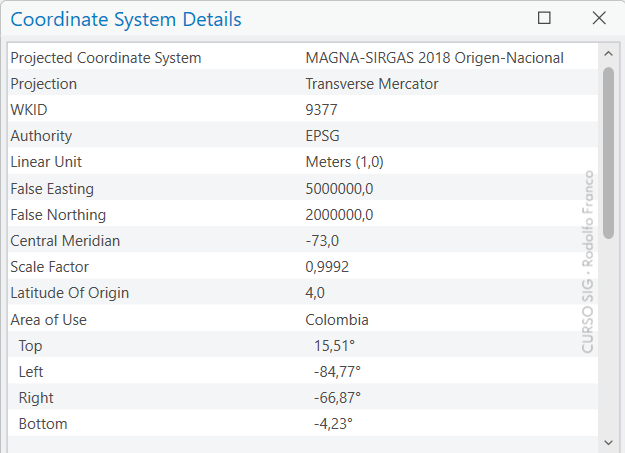625x453 pixels.
Task: Close the Coordinate System Details window
Action: 599,18
